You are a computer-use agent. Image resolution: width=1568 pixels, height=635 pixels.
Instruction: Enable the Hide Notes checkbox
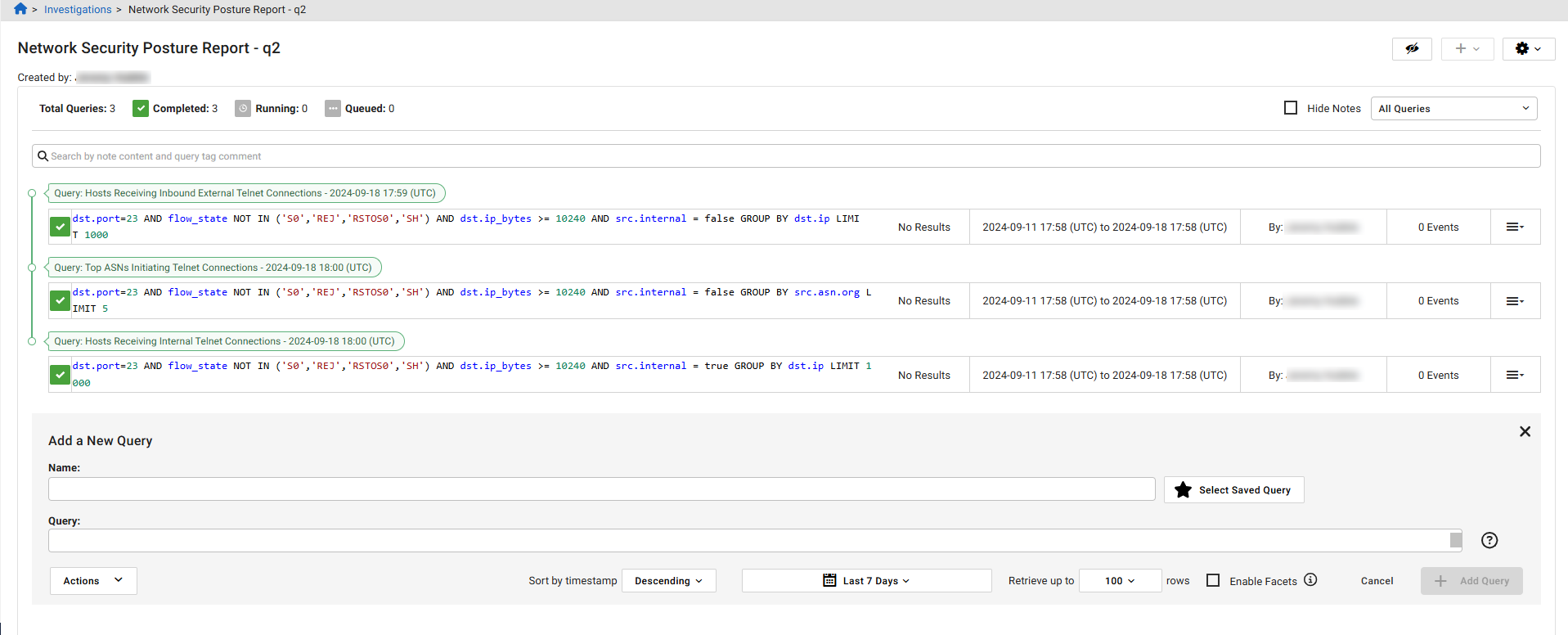click(x=1291, y=108)
